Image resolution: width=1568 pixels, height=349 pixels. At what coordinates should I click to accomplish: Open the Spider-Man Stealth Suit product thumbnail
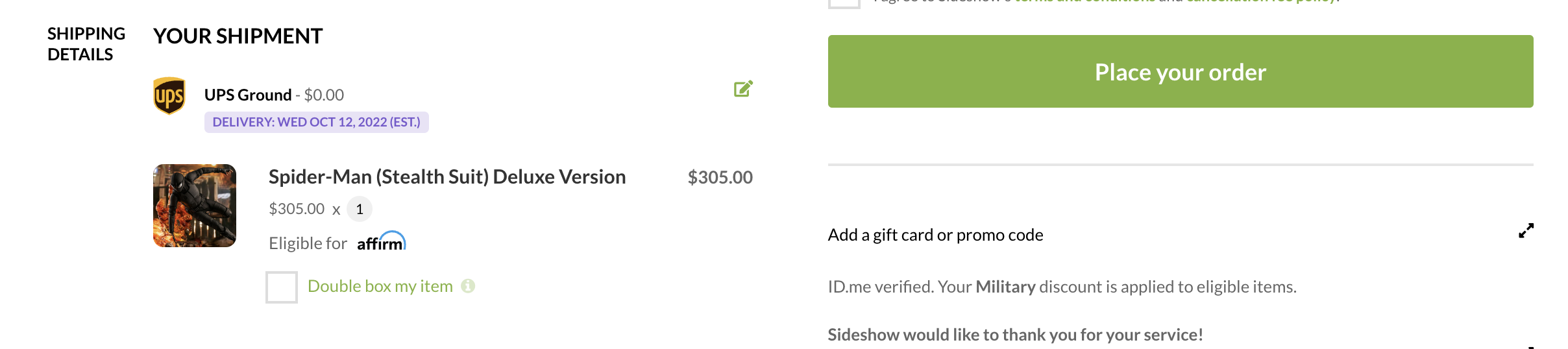click(x=195, y=206)
